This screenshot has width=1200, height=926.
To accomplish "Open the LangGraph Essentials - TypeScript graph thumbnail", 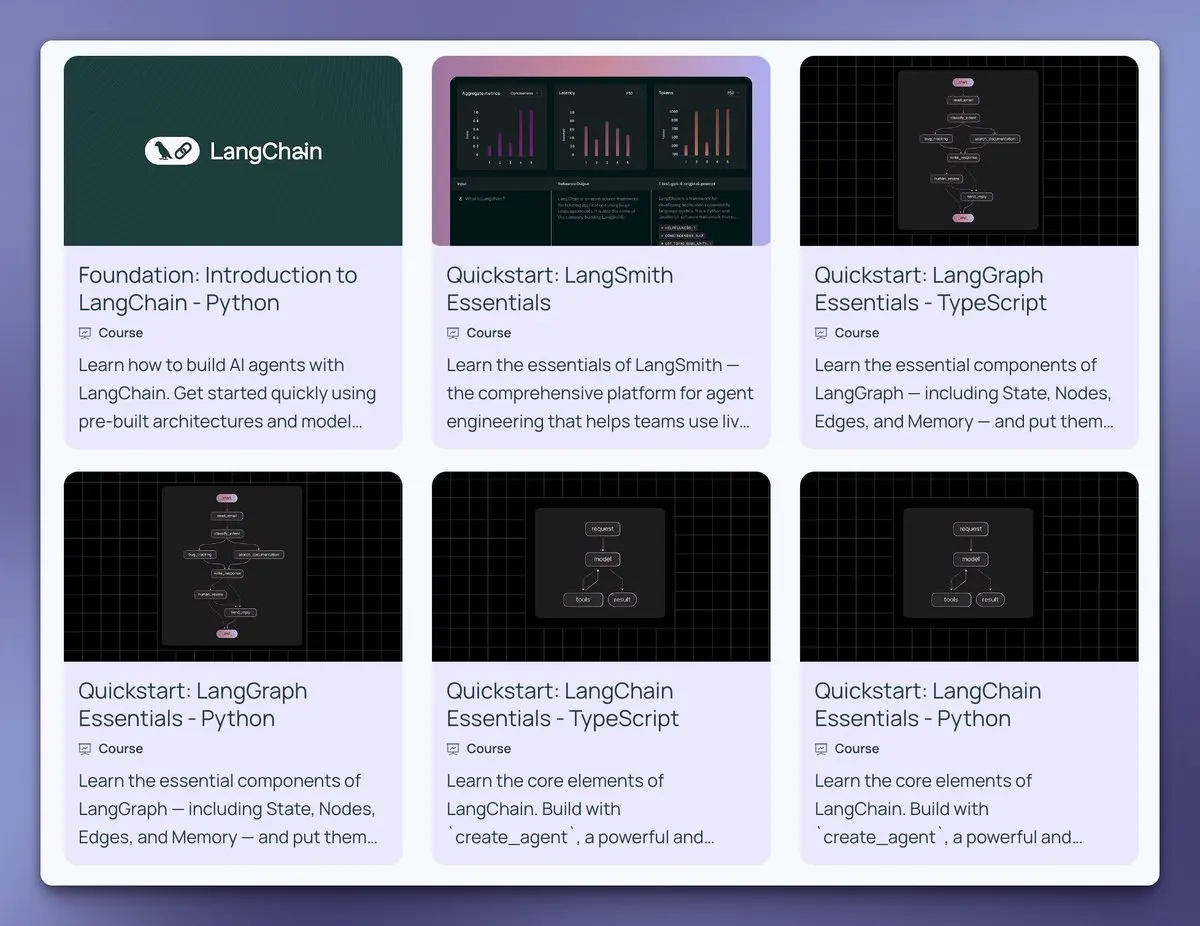I will (x=968, y=150).
